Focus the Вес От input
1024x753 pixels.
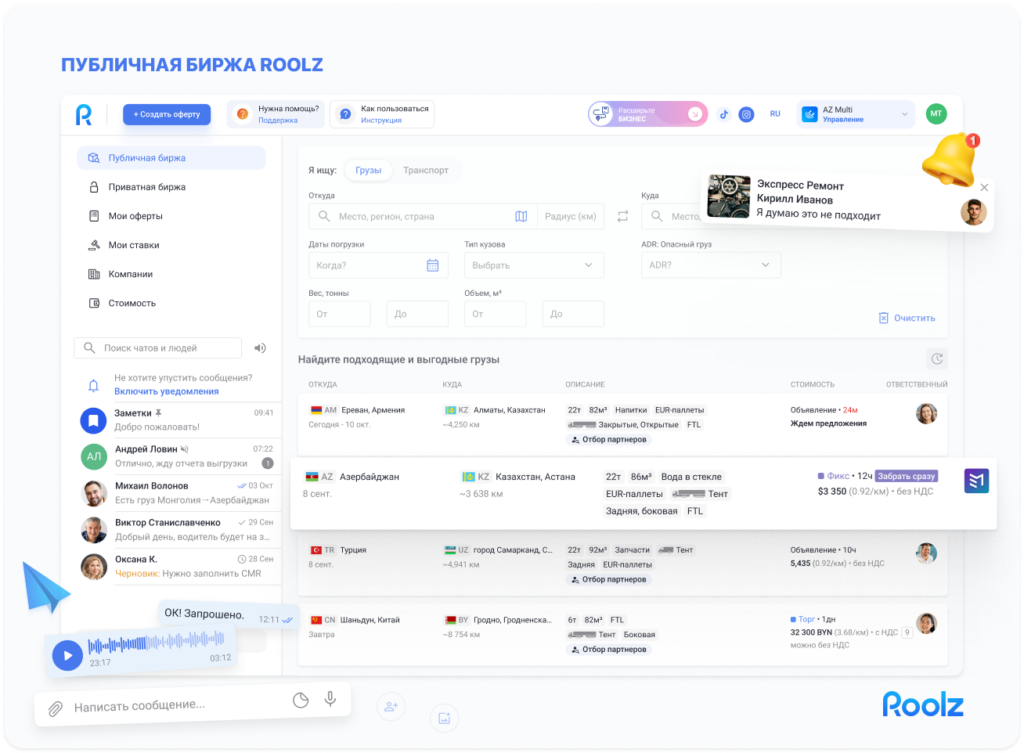[340, 314]
